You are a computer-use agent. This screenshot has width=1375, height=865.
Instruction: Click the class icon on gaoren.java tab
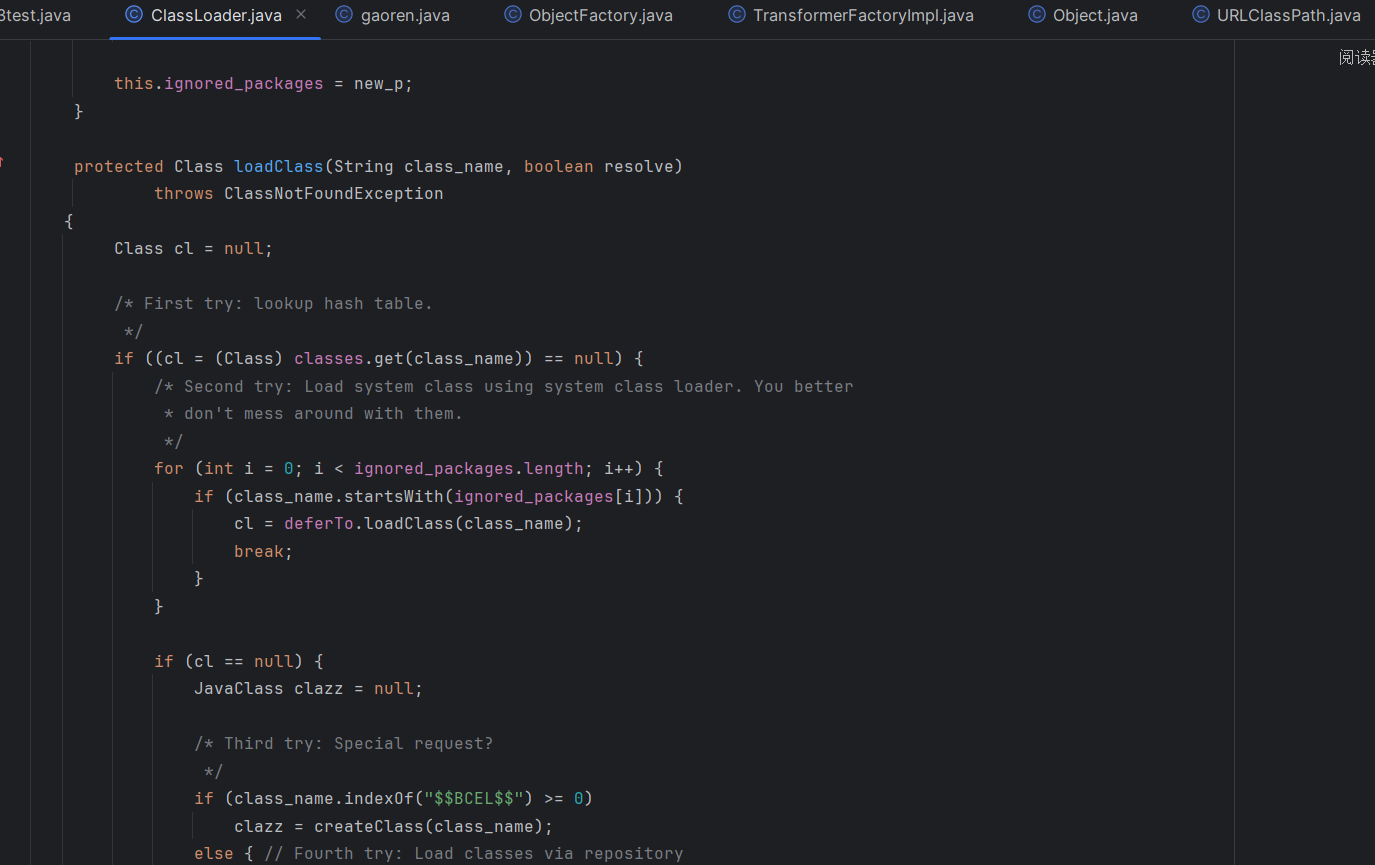pos(344,15)
